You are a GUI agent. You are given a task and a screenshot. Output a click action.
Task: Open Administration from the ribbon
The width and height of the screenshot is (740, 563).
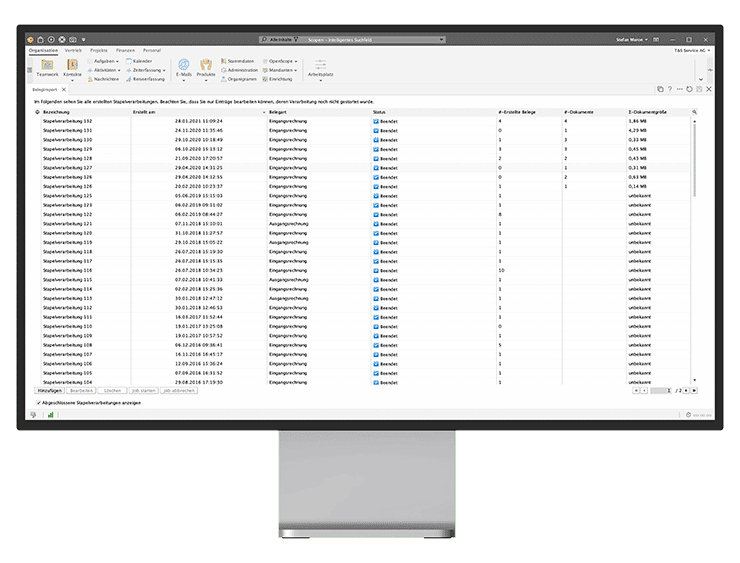point(239,70)
